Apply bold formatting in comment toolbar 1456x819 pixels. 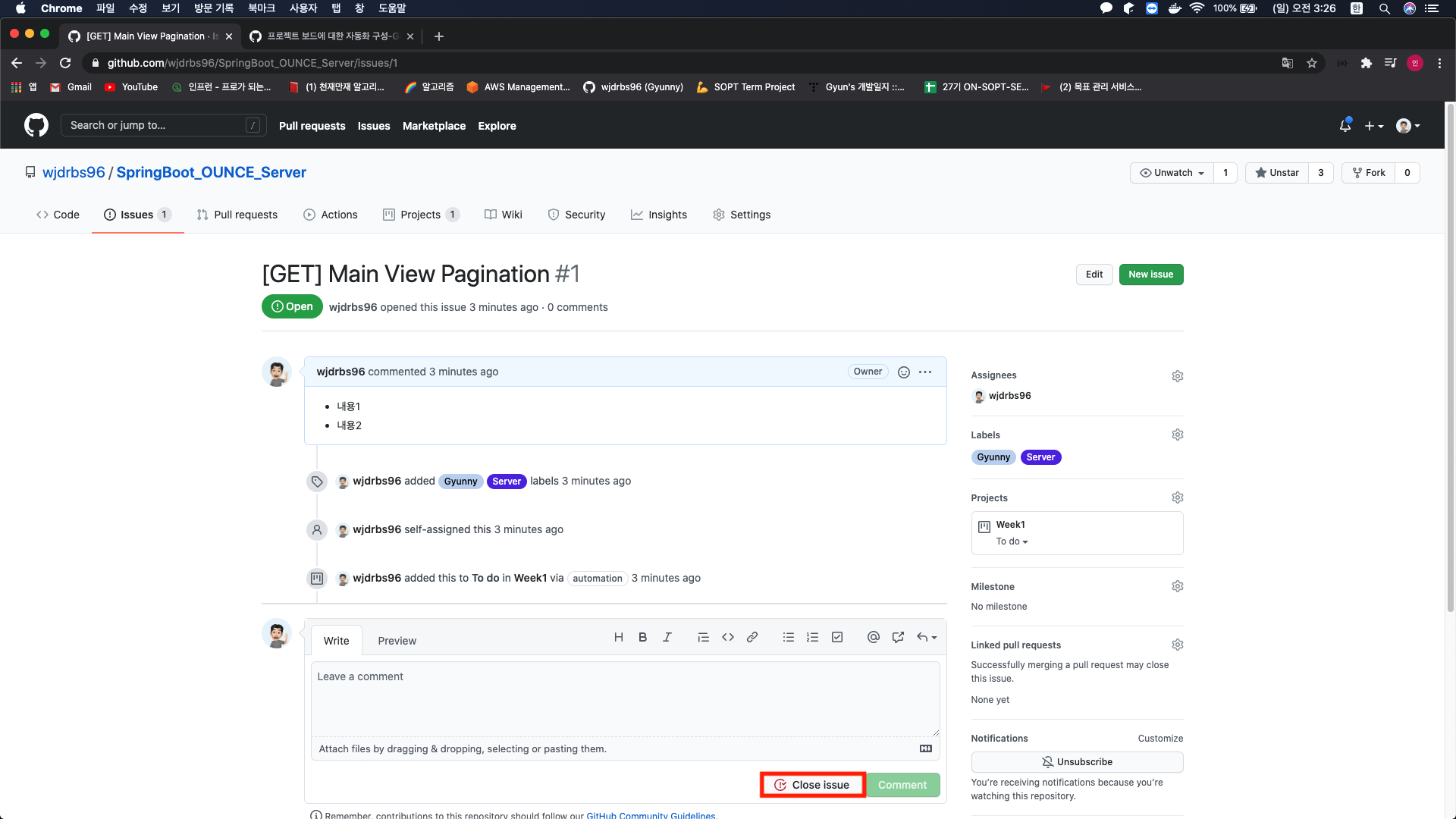click(x=642, y=638)
